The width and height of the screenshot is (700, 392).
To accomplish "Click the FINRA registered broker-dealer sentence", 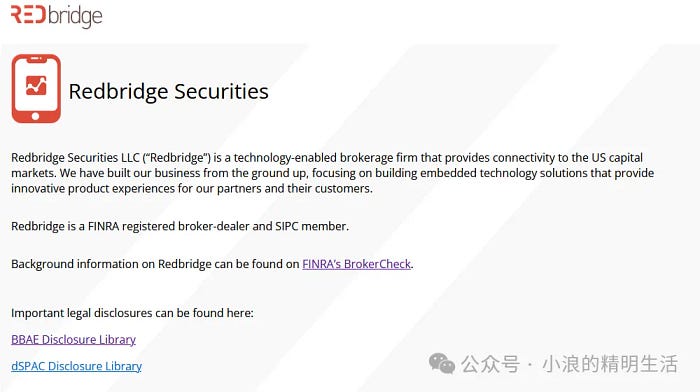I will (180, 226).
